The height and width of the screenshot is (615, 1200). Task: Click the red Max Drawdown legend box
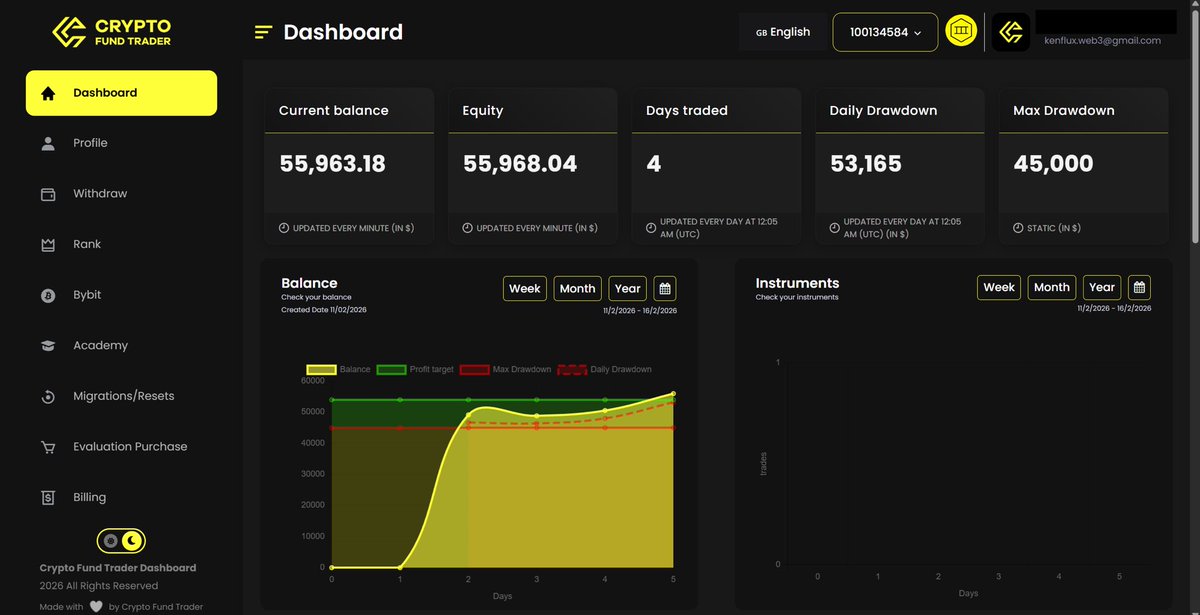pos(474,370)
